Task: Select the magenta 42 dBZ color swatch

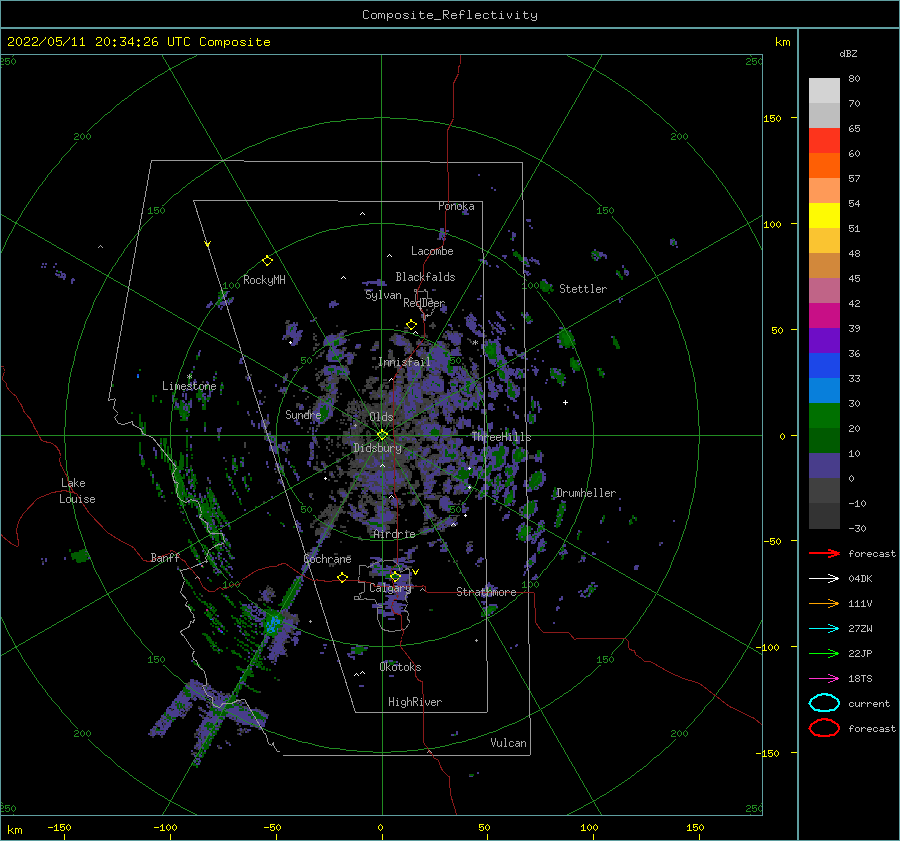Action: [x=824, y=316]
